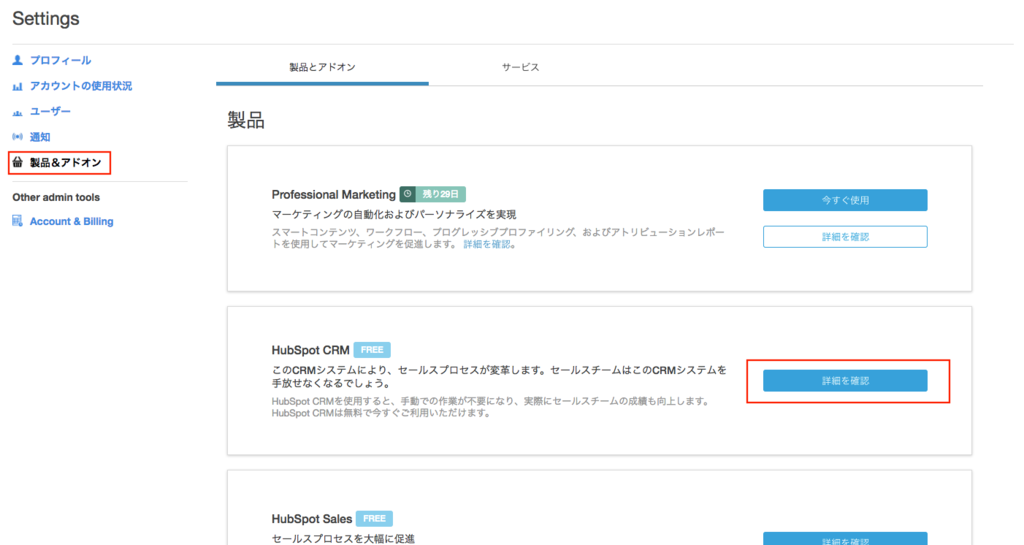
Task: Click FREE badge next to HubSpot Sales
Action: [374, 518]
